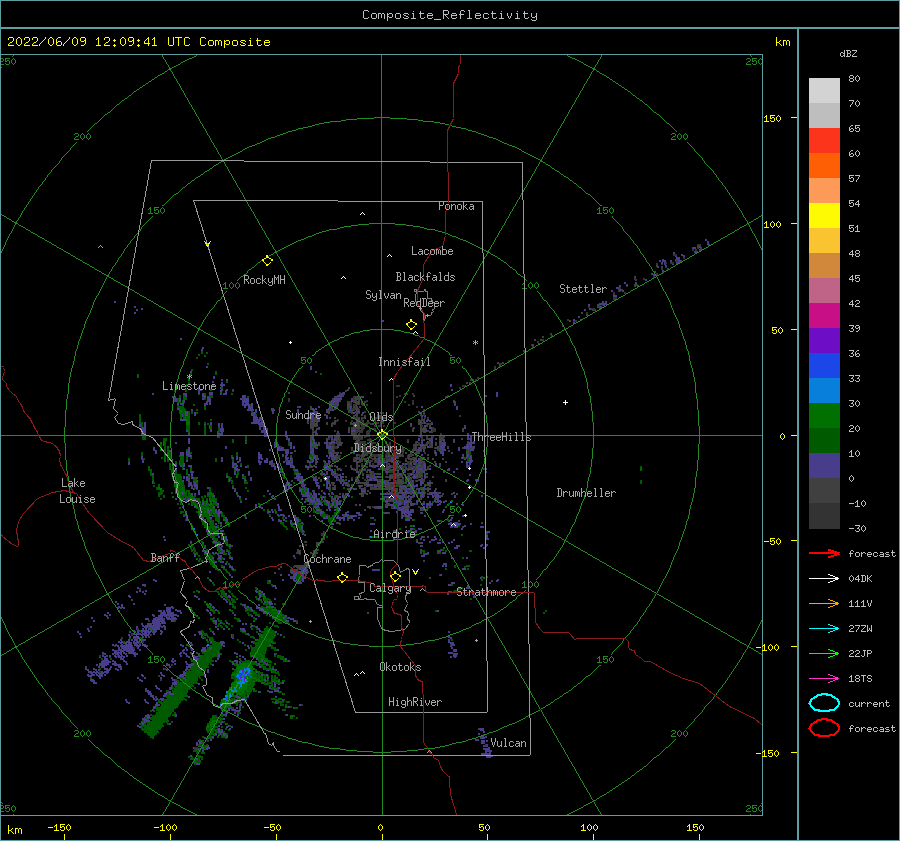Click the yellow radar-site diamond between Olds and Didsbury

(x=382, y=435)
